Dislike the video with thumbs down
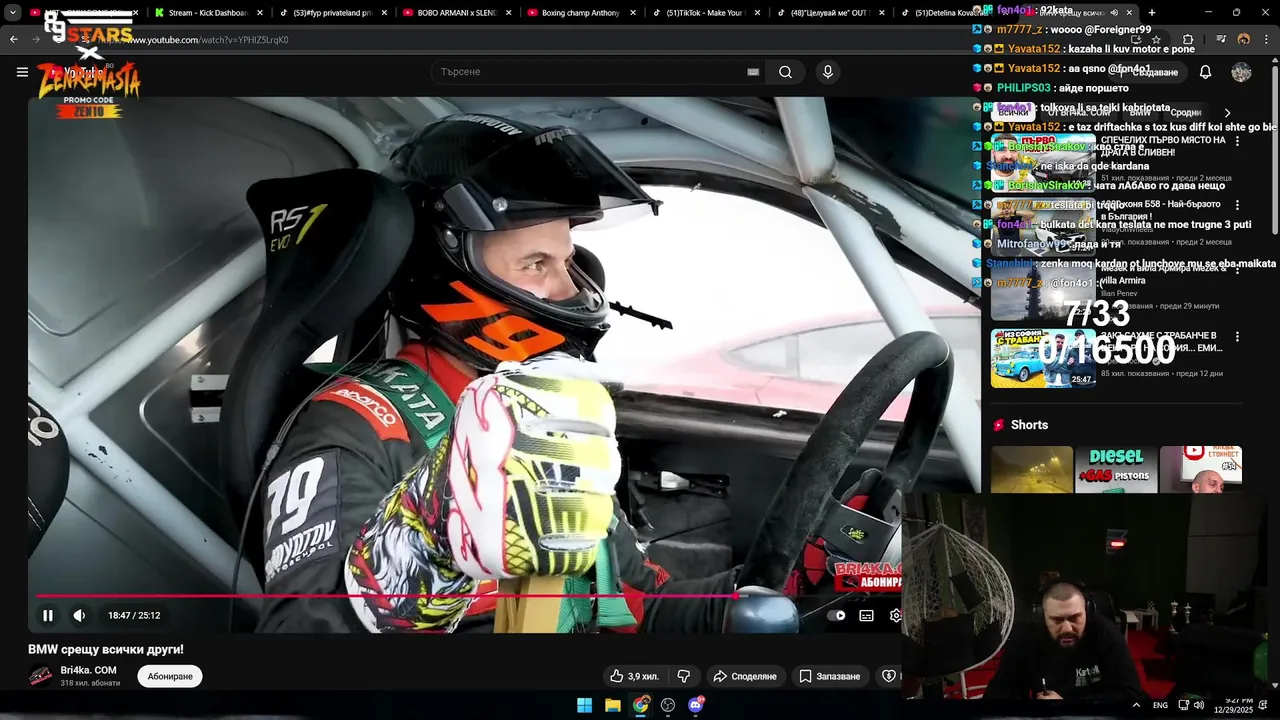Image resolution: width=1280 pixels, height=720 pixels. coord(684,676)
